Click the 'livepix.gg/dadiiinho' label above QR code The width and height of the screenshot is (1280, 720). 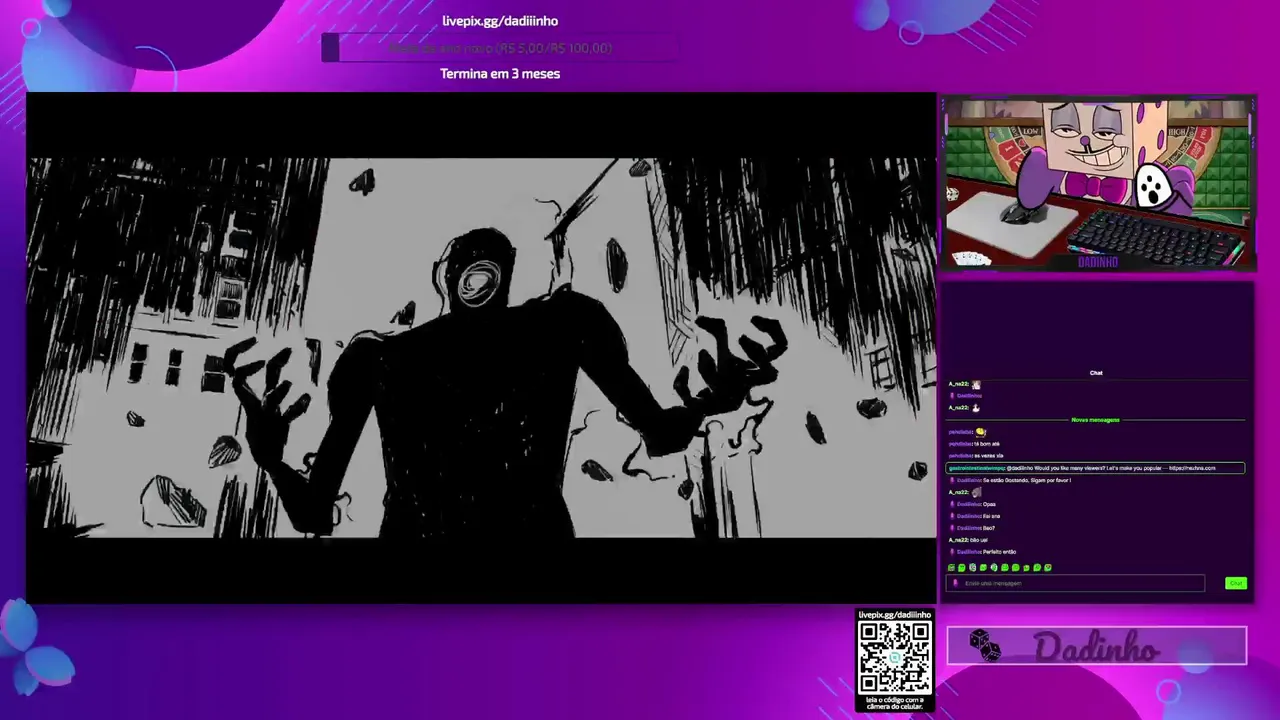[895, 615]
